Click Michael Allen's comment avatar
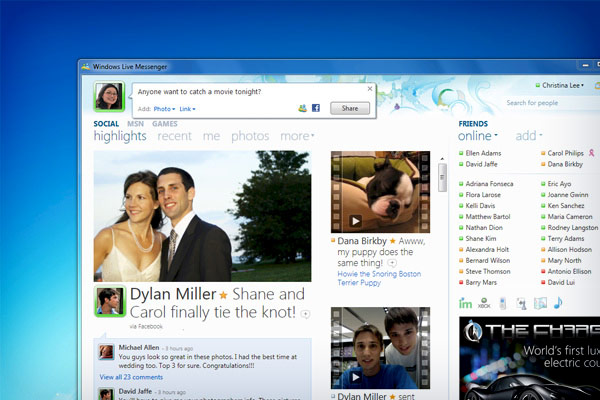This screenshot has height=400, width=600. [106, 352]
